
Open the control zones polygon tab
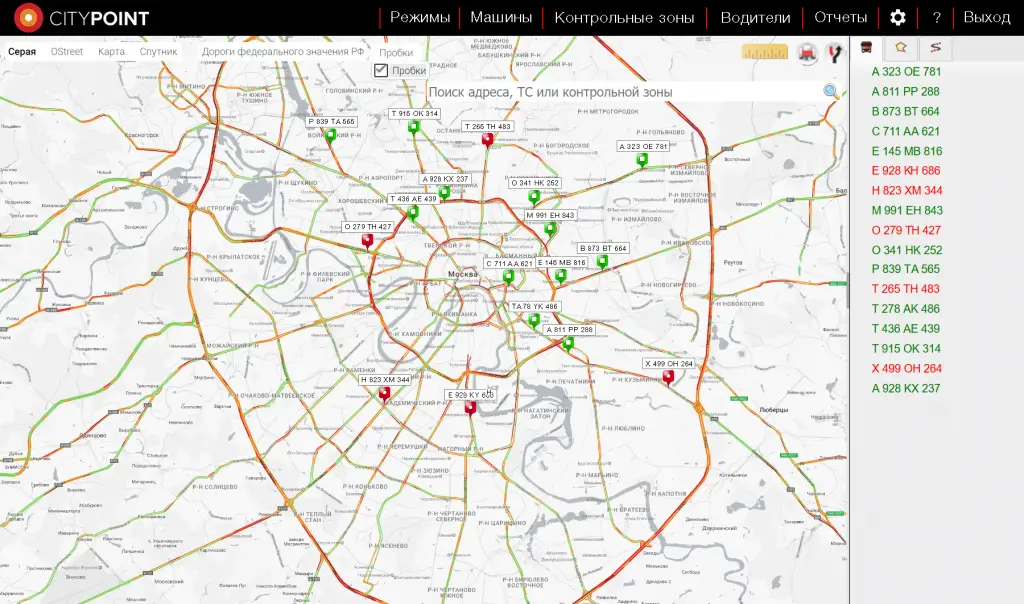[x=901, y=48]
